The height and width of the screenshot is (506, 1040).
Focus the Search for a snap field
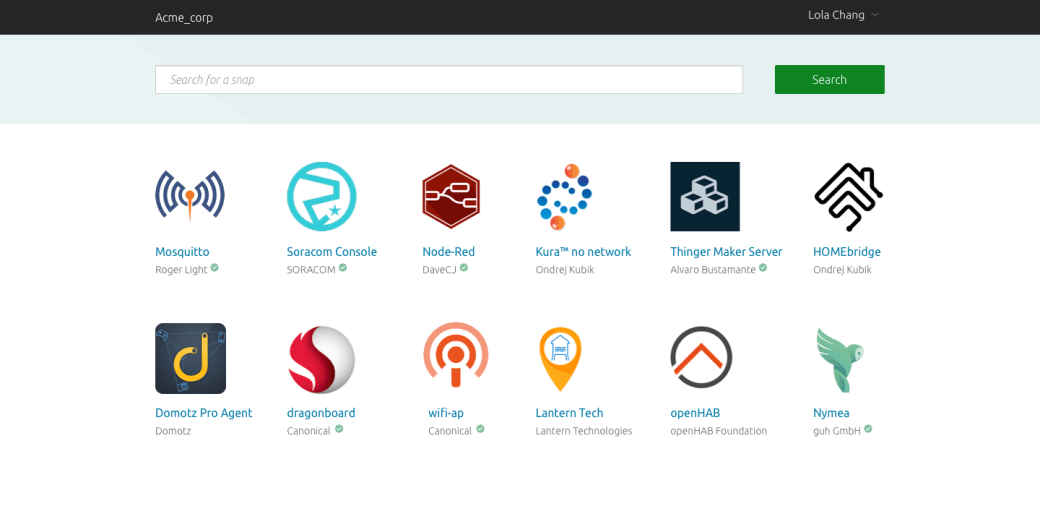[x=449, y=80]
